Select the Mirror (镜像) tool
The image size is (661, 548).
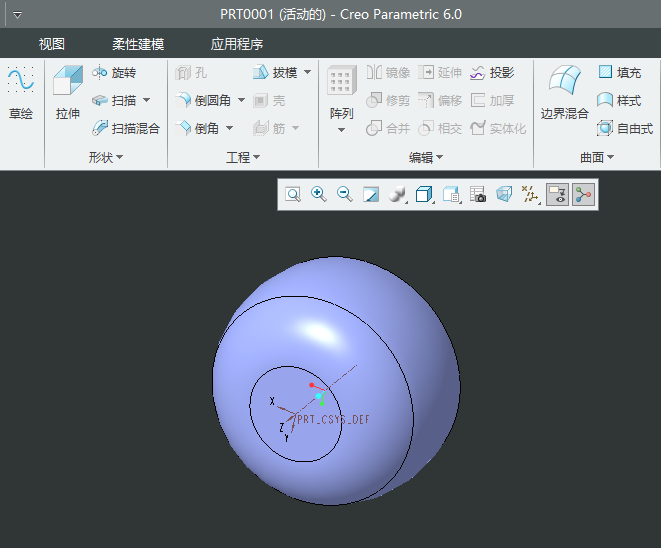coord(388,73)
